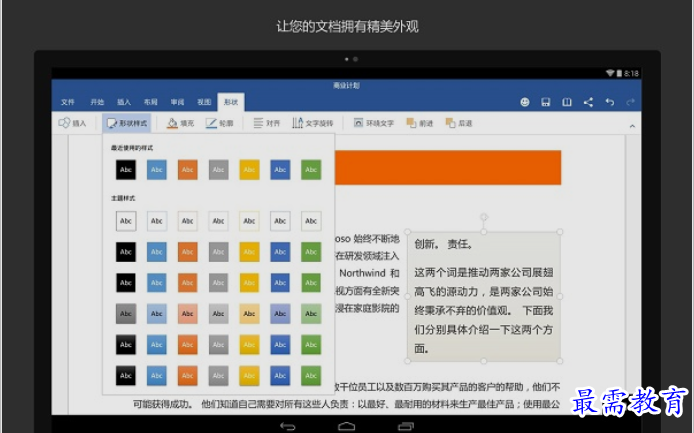
Task: Choose the yellow-outlined white Abc theme style
Action: pos(249,221)
